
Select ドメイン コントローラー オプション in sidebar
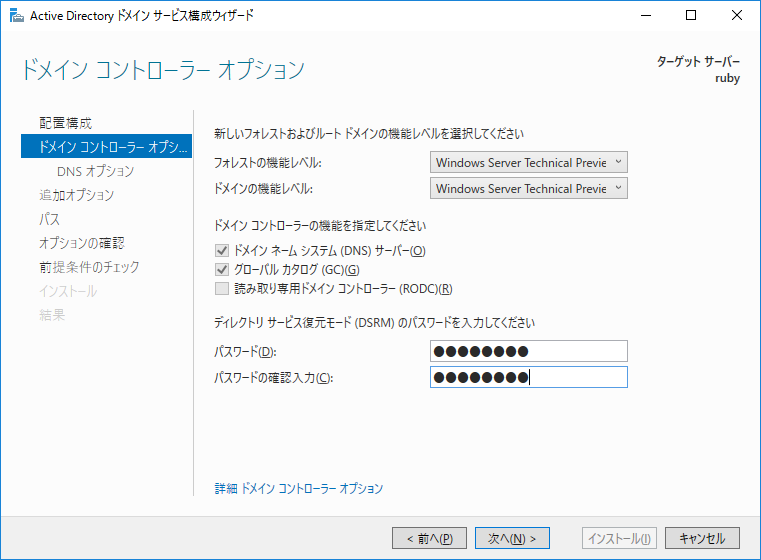[106, 147]
